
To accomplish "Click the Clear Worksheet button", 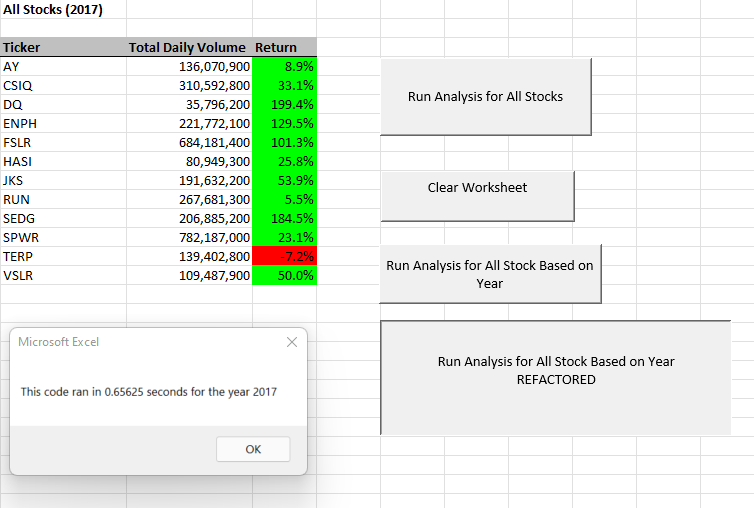I will (478, 196).
